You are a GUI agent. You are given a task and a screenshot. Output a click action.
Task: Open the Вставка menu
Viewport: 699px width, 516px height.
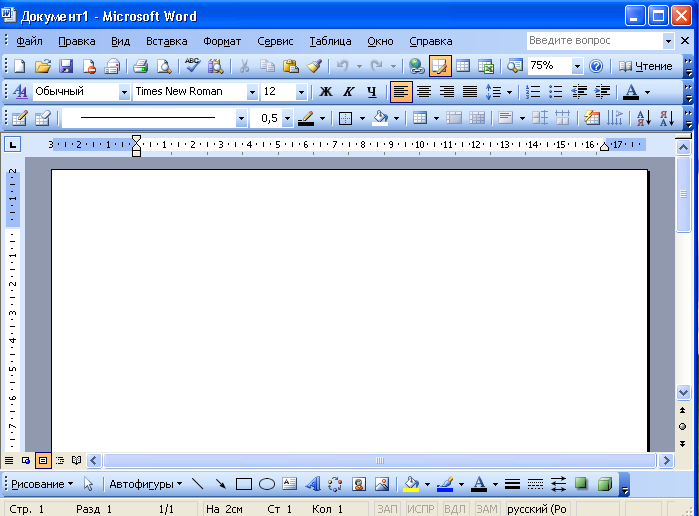(x=166, y=42)
